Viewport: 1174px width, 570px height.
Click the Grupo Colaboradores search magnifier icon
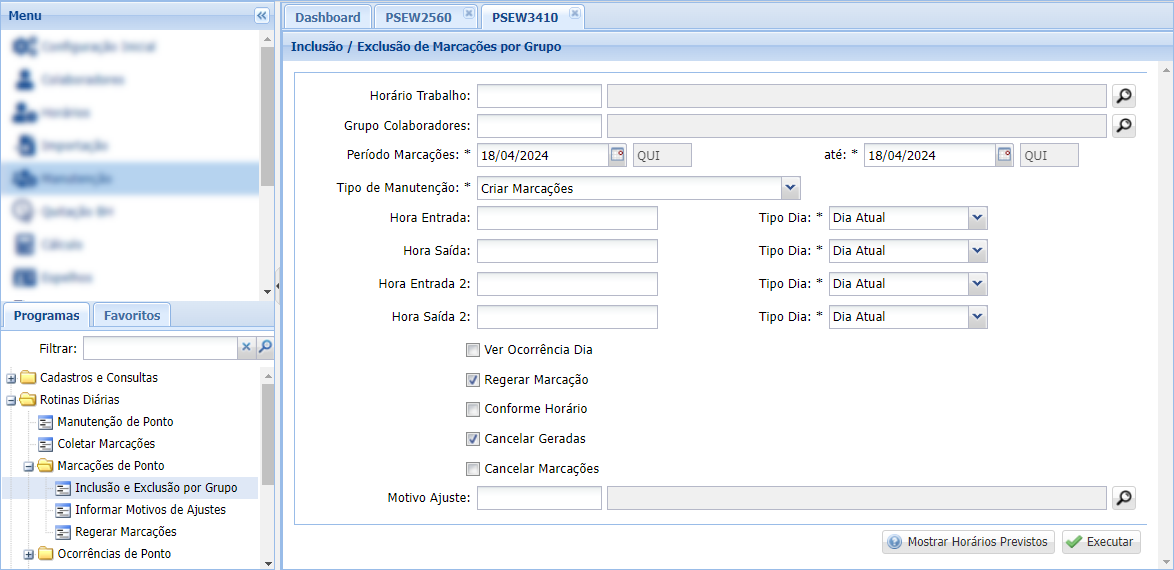pos(1124,126)
